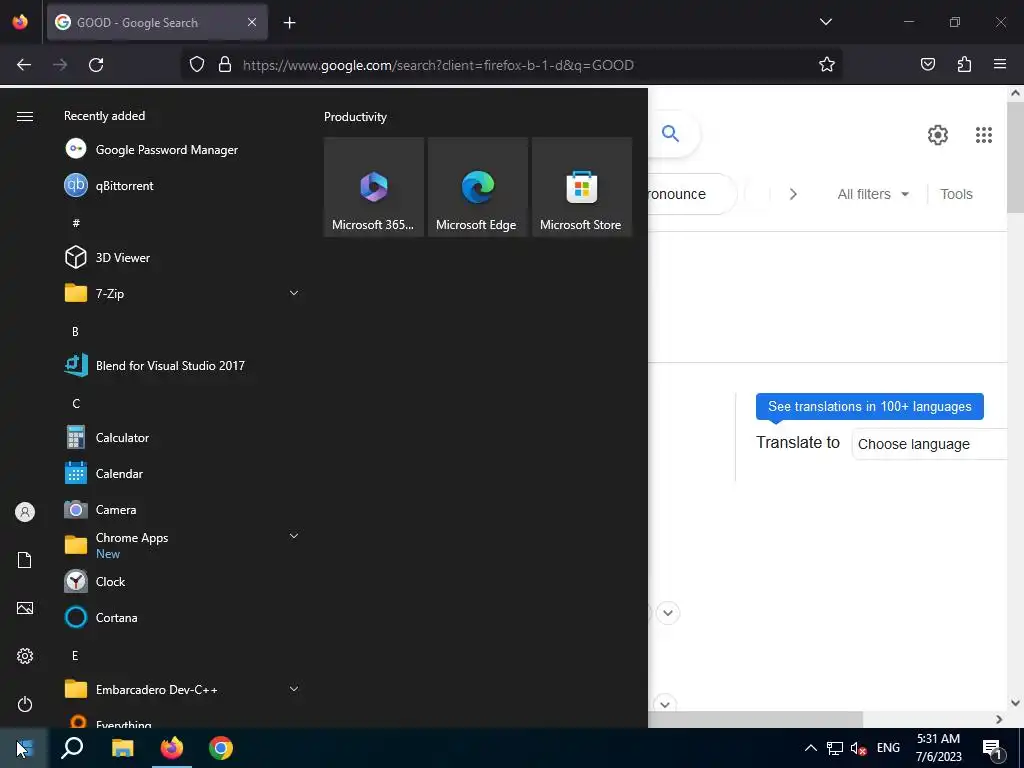Open the Firefox Extensions menu
The width and height of the screenshot is (1024, 768).
click(x=964, y=64)
